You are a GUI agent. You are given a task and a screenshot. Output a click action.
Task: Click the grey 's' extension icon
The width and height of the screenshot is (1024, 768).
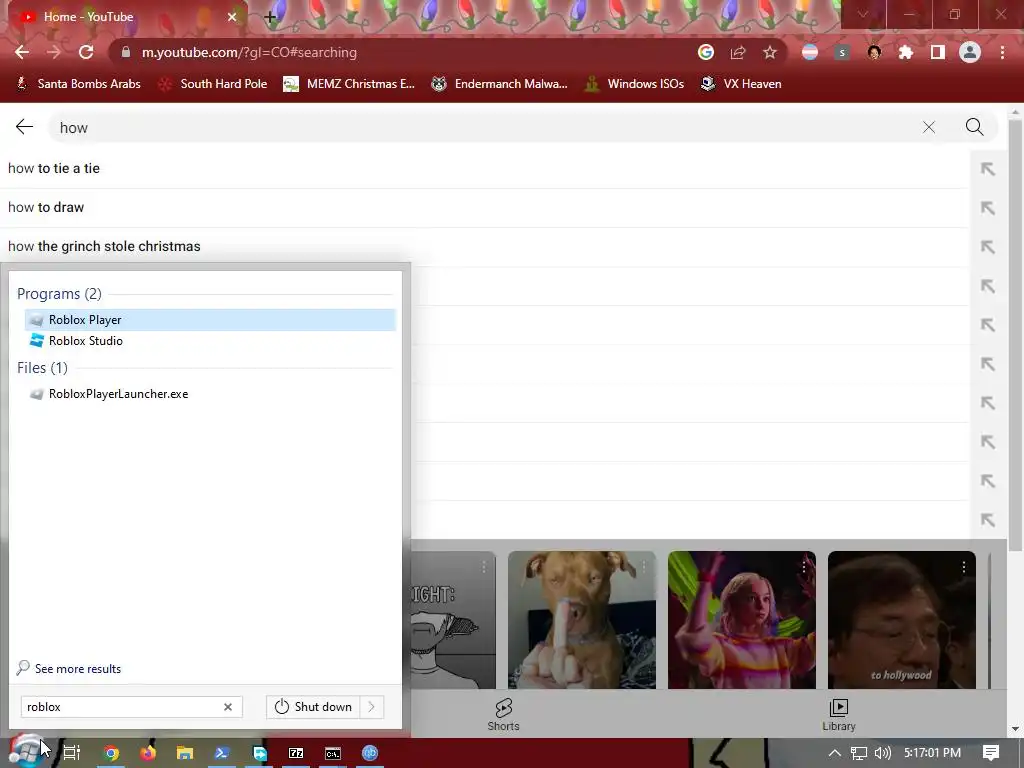[842, 52]
